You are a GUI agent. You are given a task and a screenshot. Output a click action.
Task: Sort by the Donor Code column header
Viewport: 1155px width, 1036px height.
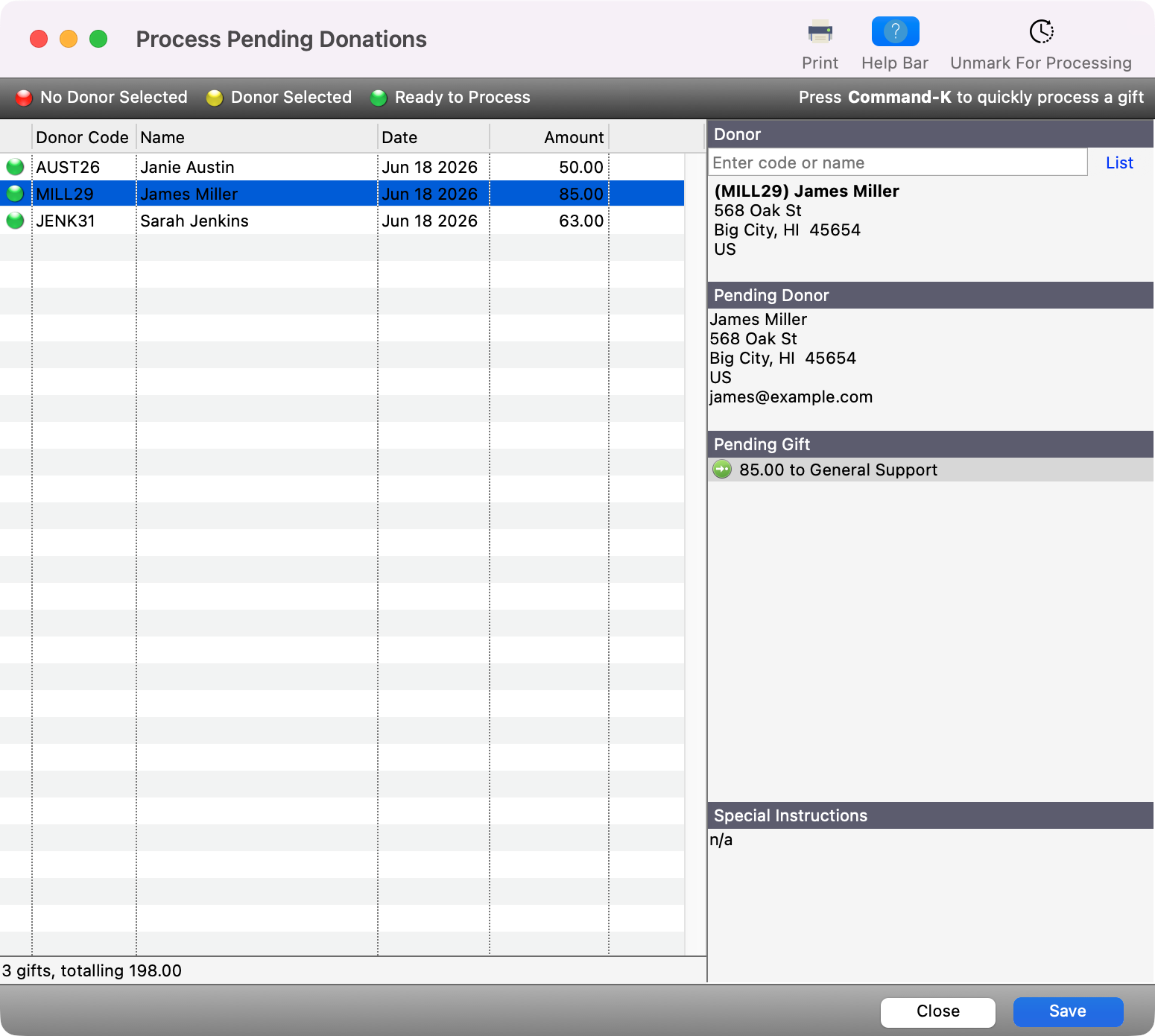click(x=83, y=137)
